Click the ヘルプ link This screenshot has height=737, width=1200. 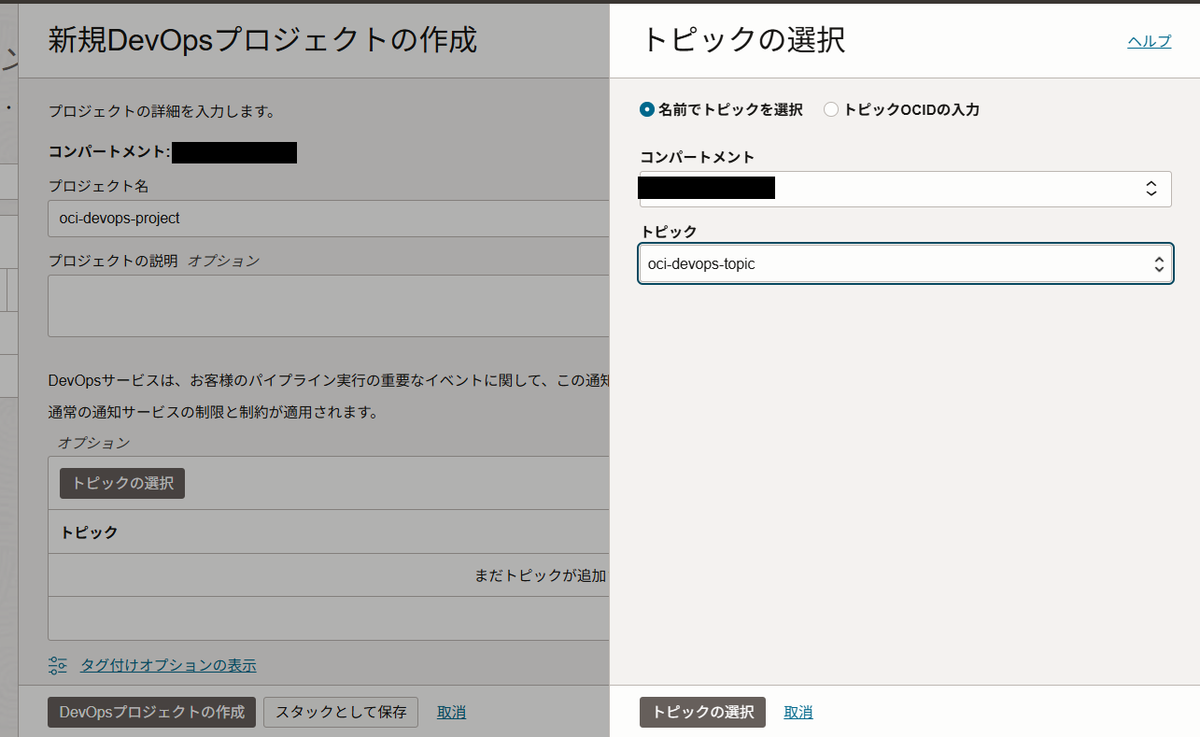[x=1149, y=41]
